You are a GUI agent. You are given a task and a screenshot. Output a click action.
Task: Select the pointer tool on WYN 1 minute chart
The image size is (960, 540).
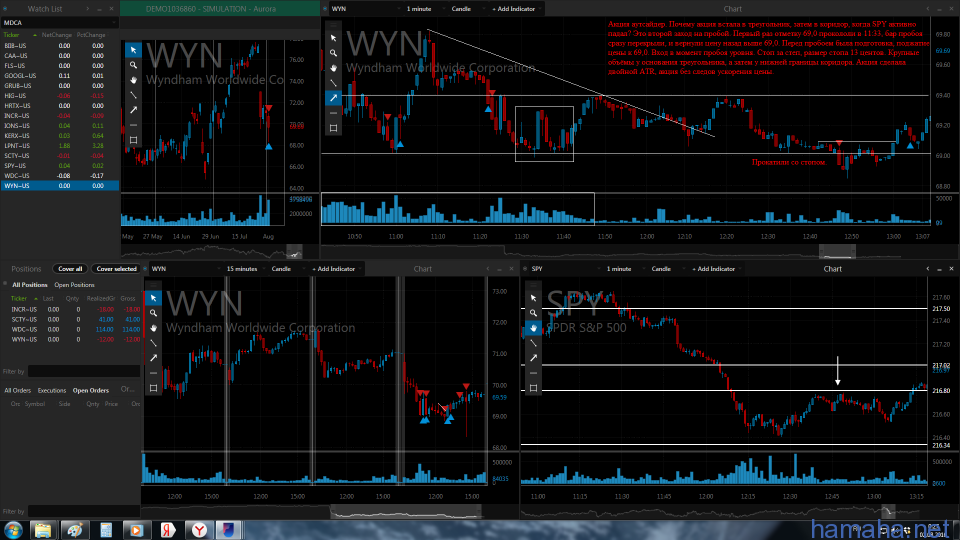coord(333,38)
